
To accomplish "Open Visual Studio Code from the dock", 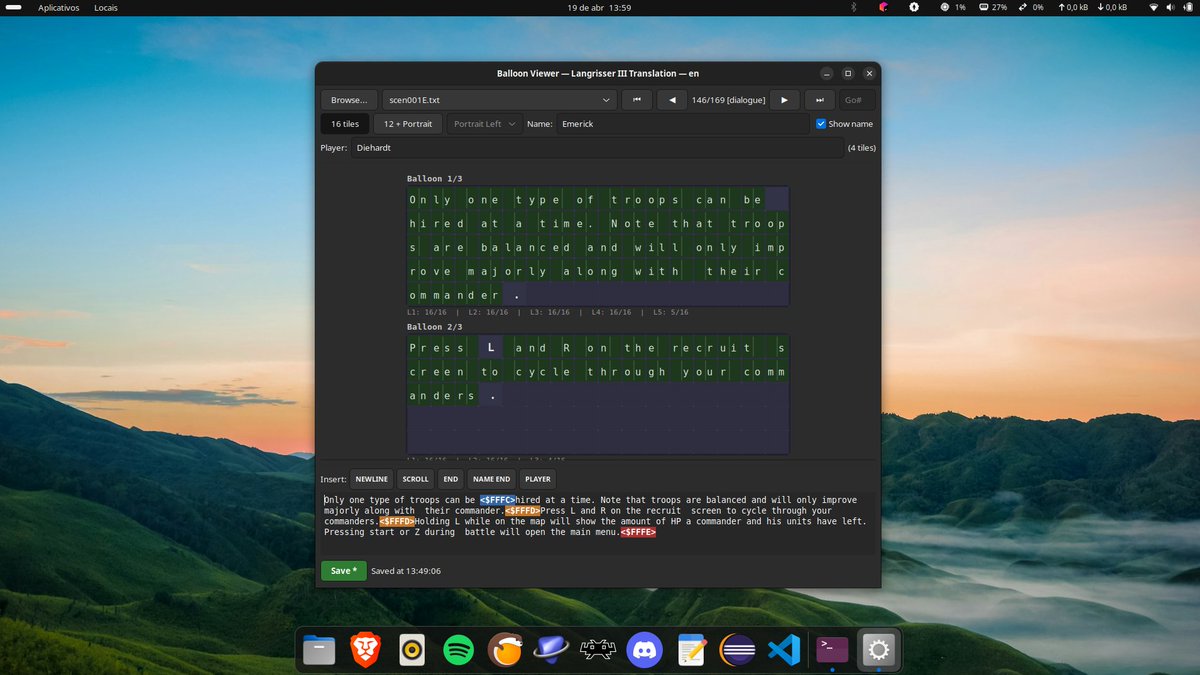I will click(785, 651).
